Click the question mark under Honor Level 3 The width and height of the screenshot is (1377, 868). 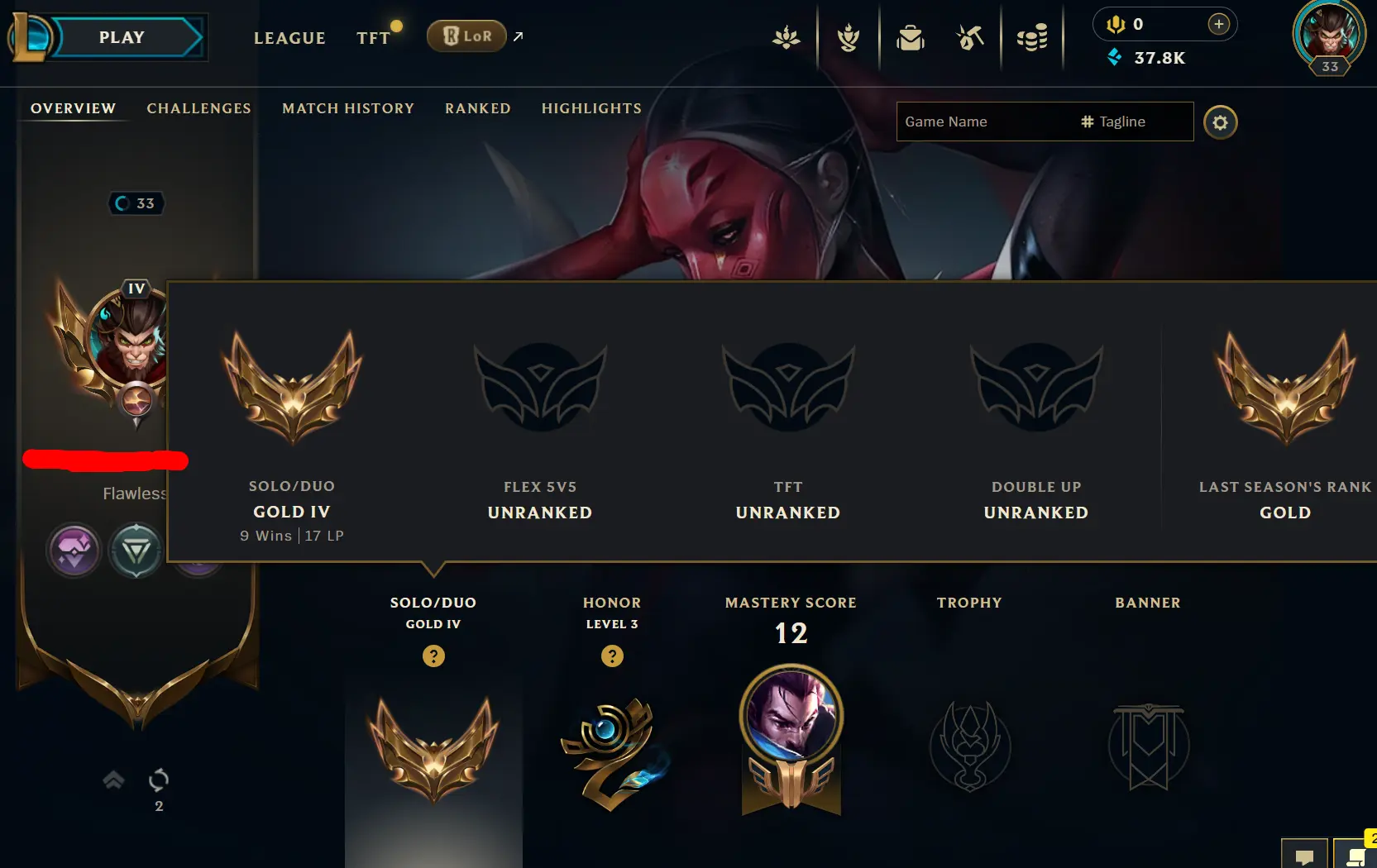(612, 656)
